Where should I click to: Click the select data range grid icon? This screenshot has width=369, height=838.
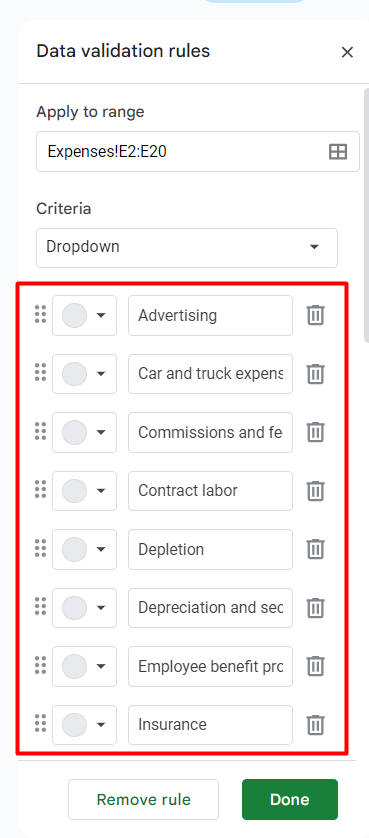click(337, 152)
